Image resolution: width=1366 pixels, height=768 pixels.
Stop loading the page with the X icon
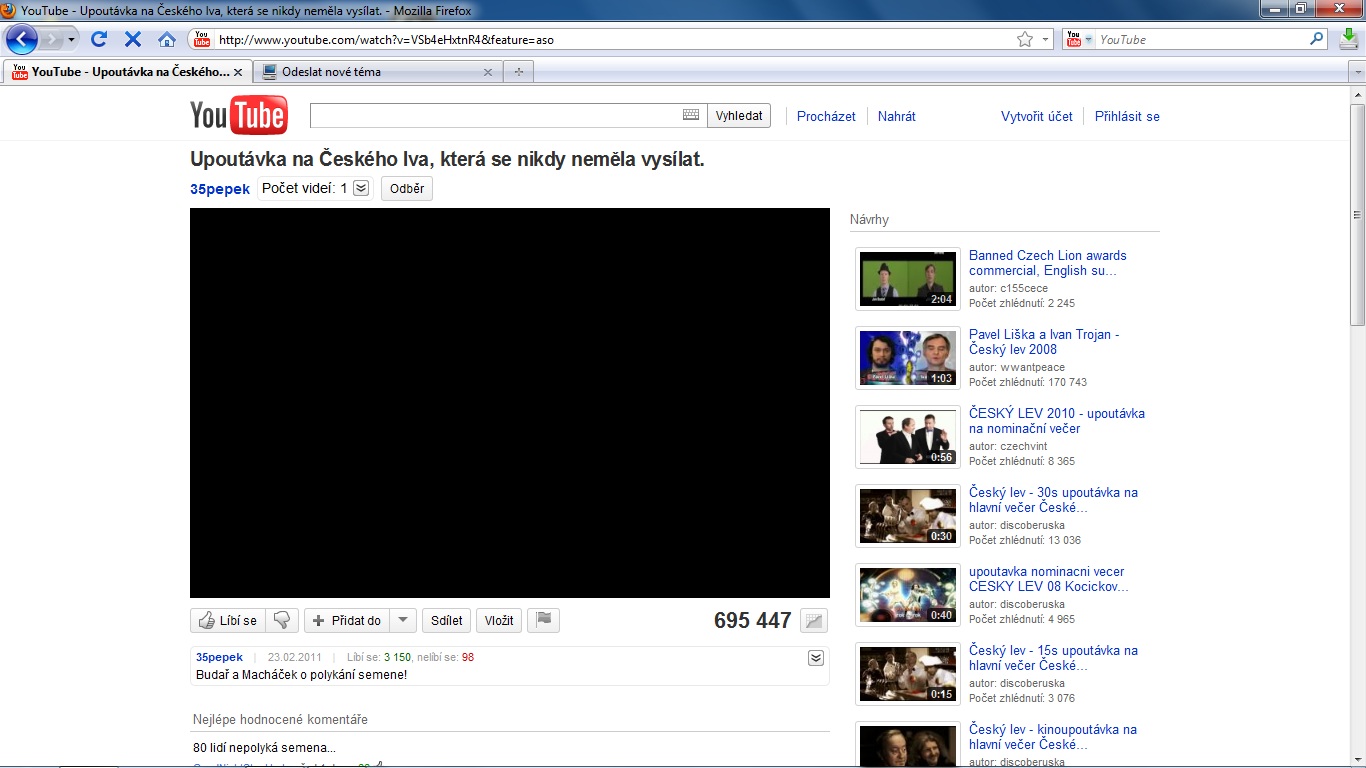point(133,40)
